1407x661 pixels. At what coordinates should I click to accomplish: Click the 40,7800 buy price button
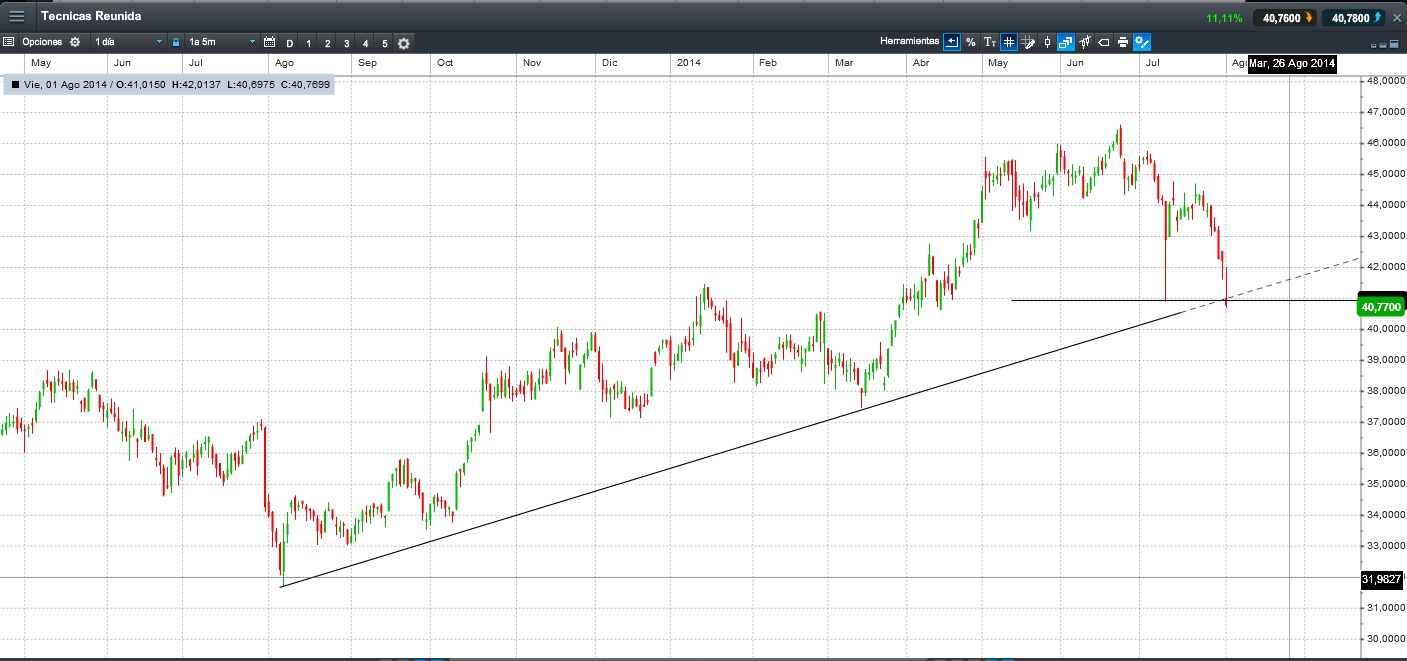pos(1353,17)
